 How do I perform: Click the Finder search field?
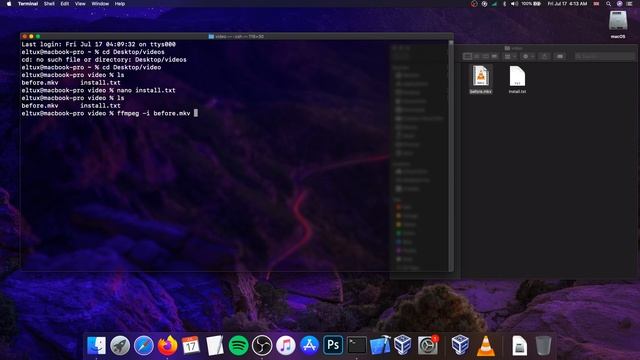(x=604, y=56)
